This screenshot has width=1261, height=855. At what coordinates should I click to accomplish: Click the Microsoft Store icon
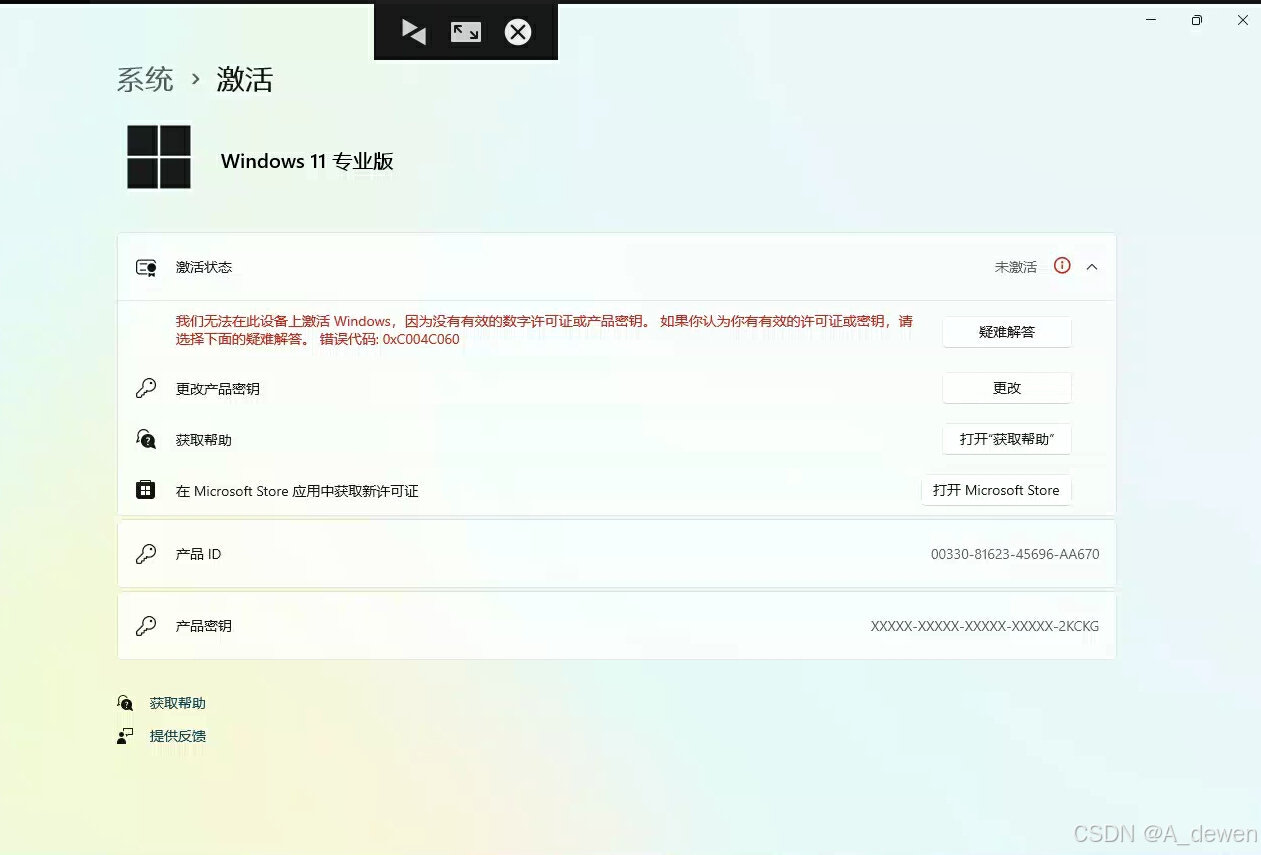[x=146, y=490]
